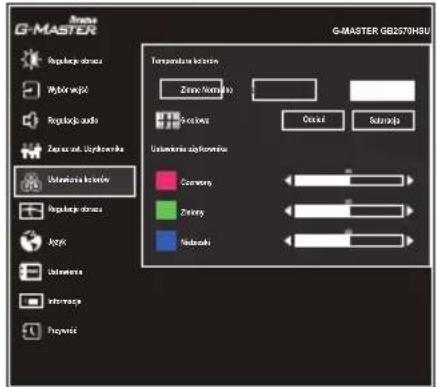Select the Zimne color temperature box
The height and width of the screenshot is (387, 437).
coord(191,89)
